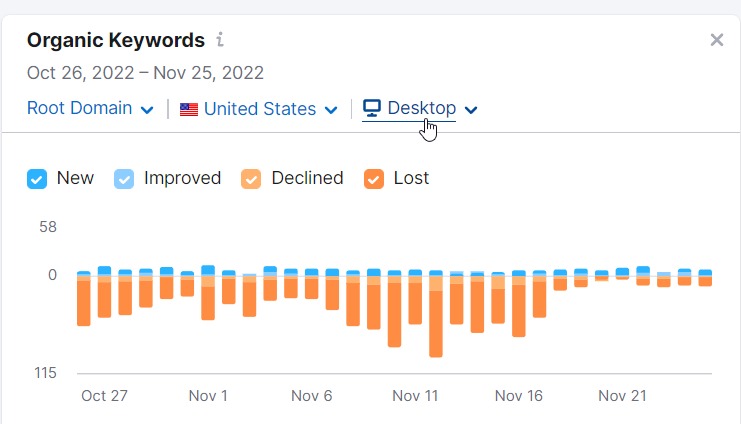Viewport: 741px width, 424px height.
Task: Open the Root Domain dropdown
Action: [90, 108]
